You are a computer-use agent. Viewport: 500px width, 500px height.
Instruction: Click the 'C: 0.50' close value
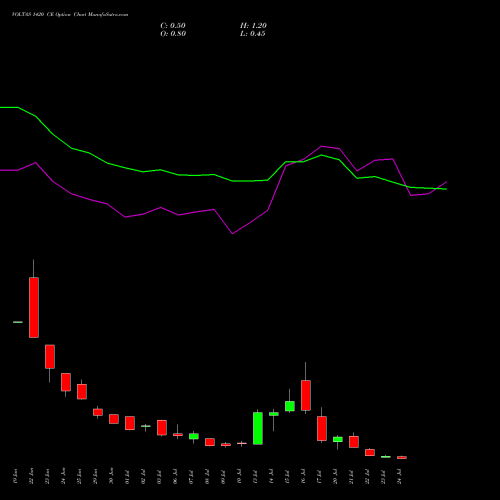[x=173, y=26]
